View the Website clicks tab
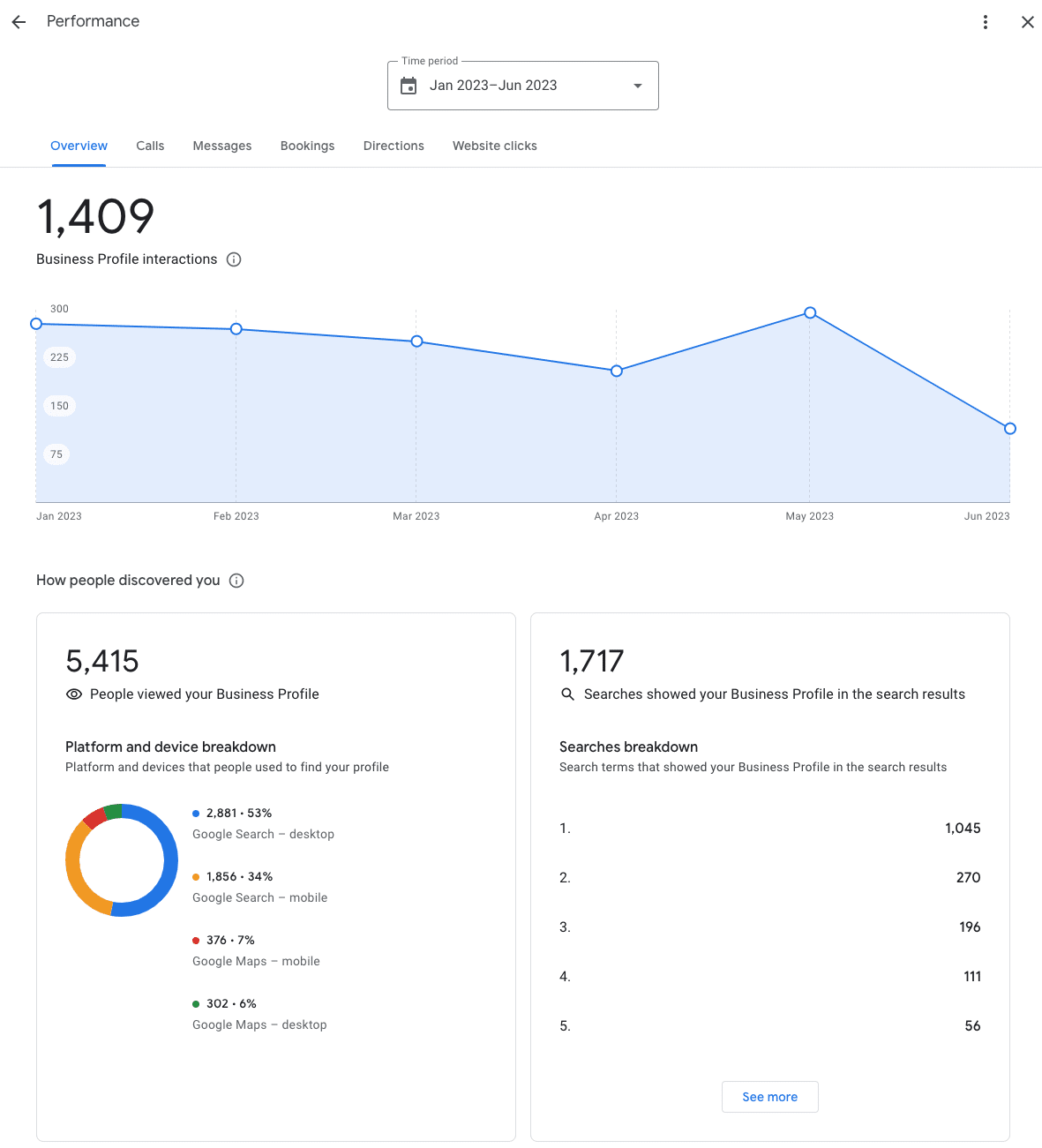The height and width of the screenshot is (1148, 1042). tap(495, 146)
